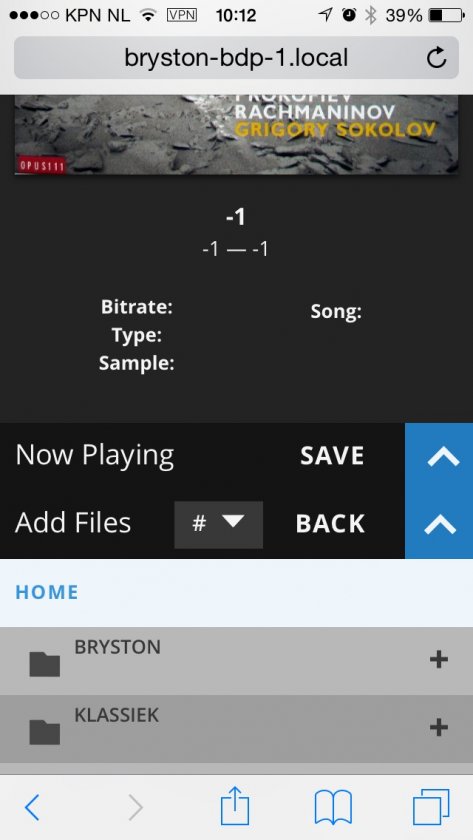The image size is (473, 840).
Task: Go to HOME breadcrumb link
Action: pyautogui.click(x=47, y=592)
